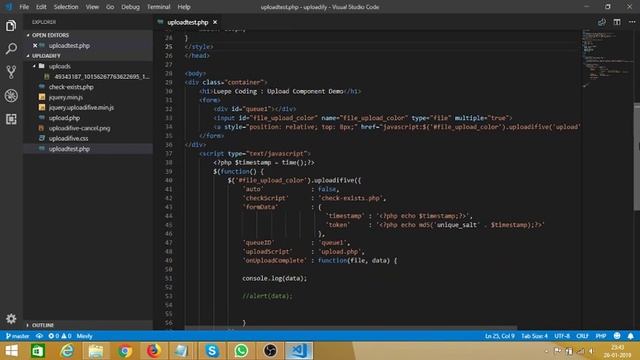Click line number 40 in the gutter
Viewport: 640px width, 360px height.
click(x=169, y=180)
